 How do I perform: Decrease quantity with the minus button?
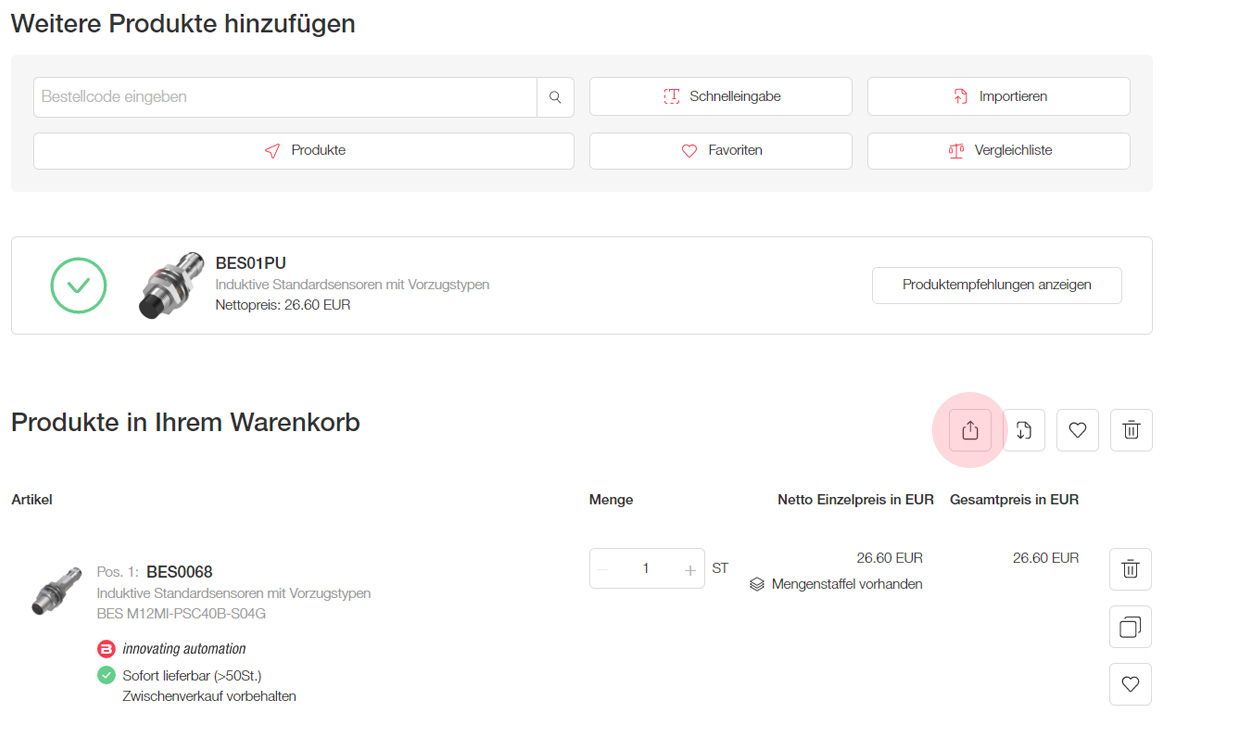click(603, 569)
